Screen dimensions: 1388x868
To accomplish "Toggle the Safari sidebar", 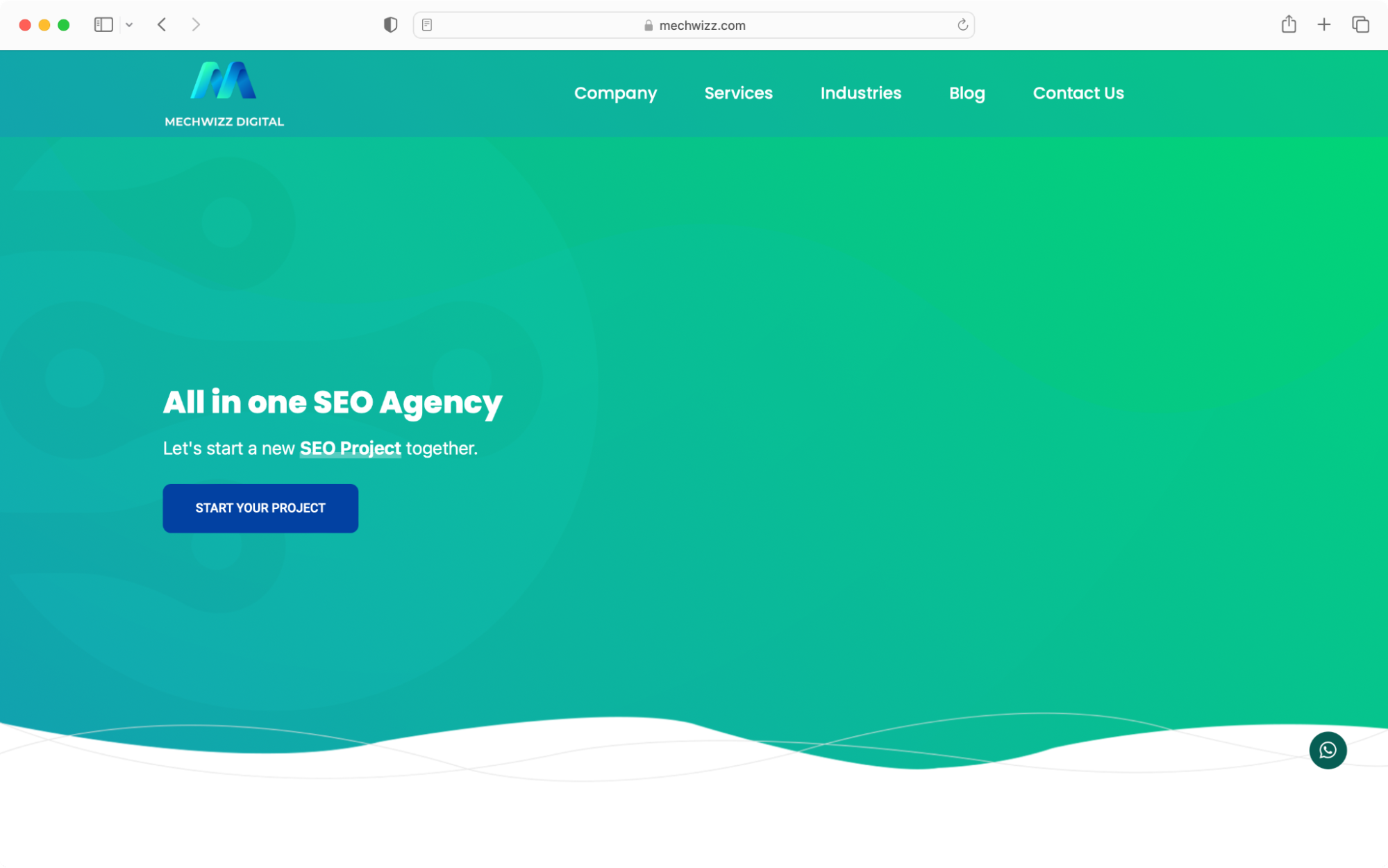I will (103, 25).
